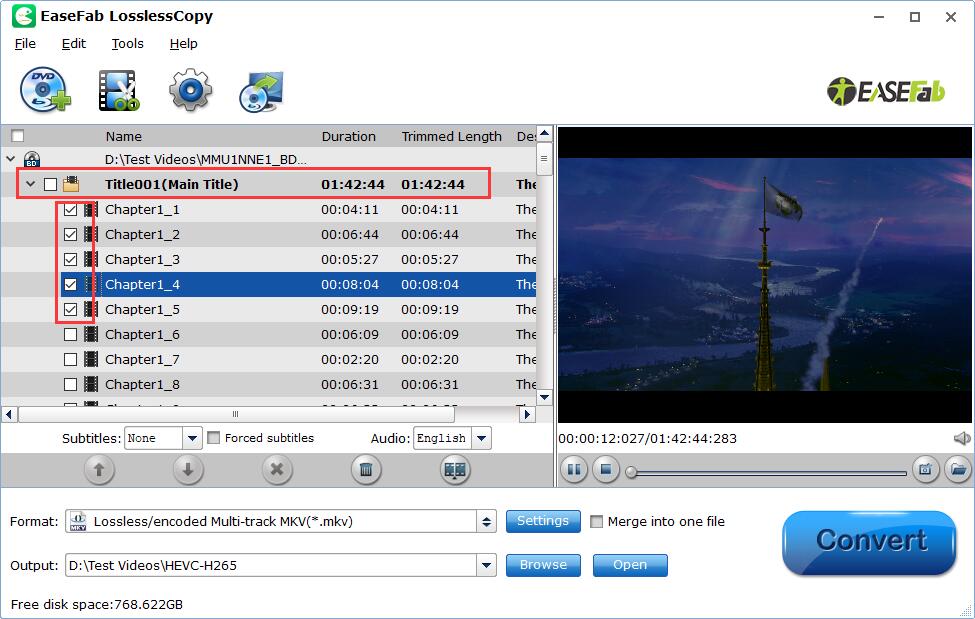Viewport: 975px width, 619px height.
Task: Click the film icon of Chapter1_7
Action: (91, 360)
